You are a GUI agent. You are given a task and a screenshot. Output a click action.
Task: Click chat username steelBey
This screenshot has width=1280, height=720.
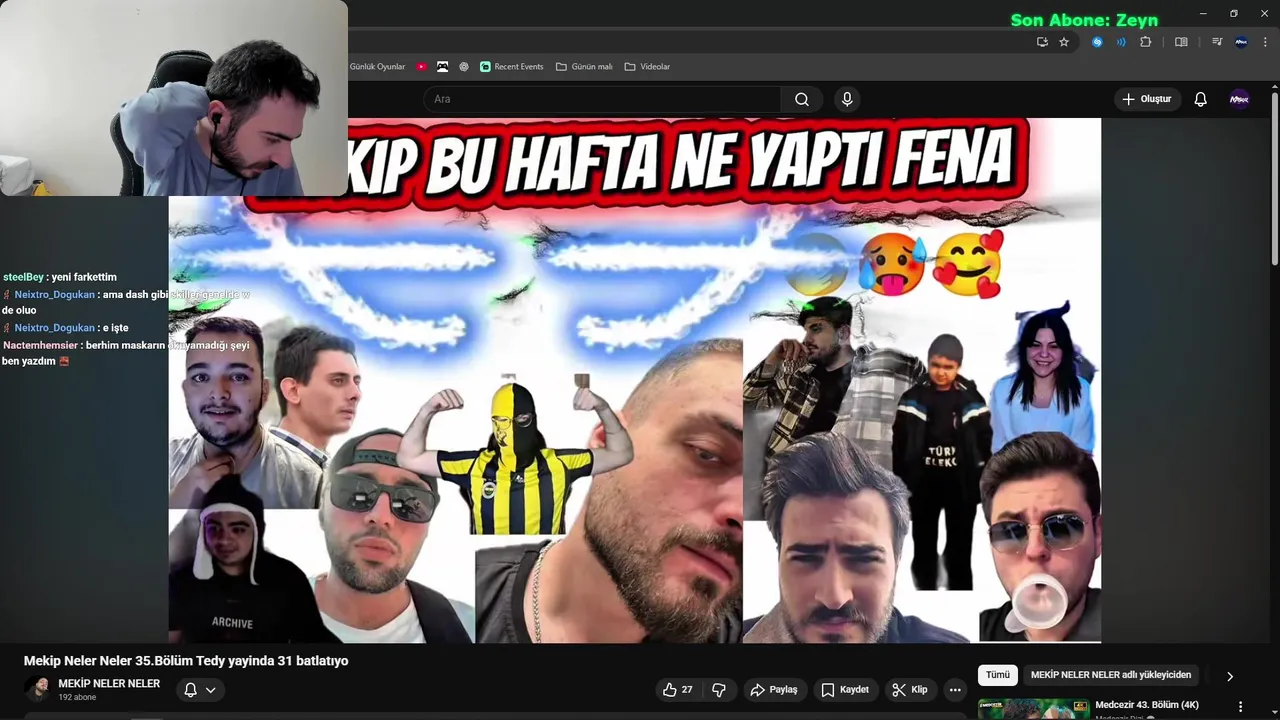coord(23,277)
